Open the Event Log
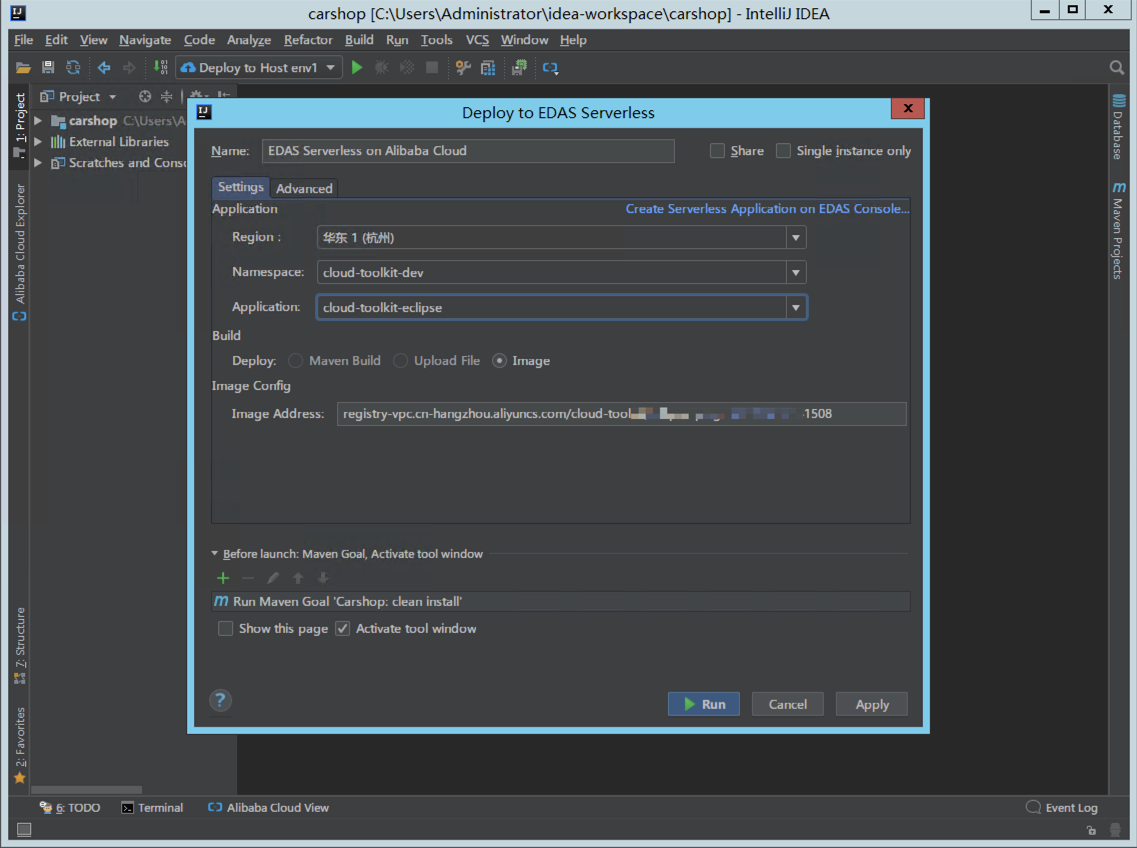This screenshot has width=1137, height=848. pos(1062,808)
